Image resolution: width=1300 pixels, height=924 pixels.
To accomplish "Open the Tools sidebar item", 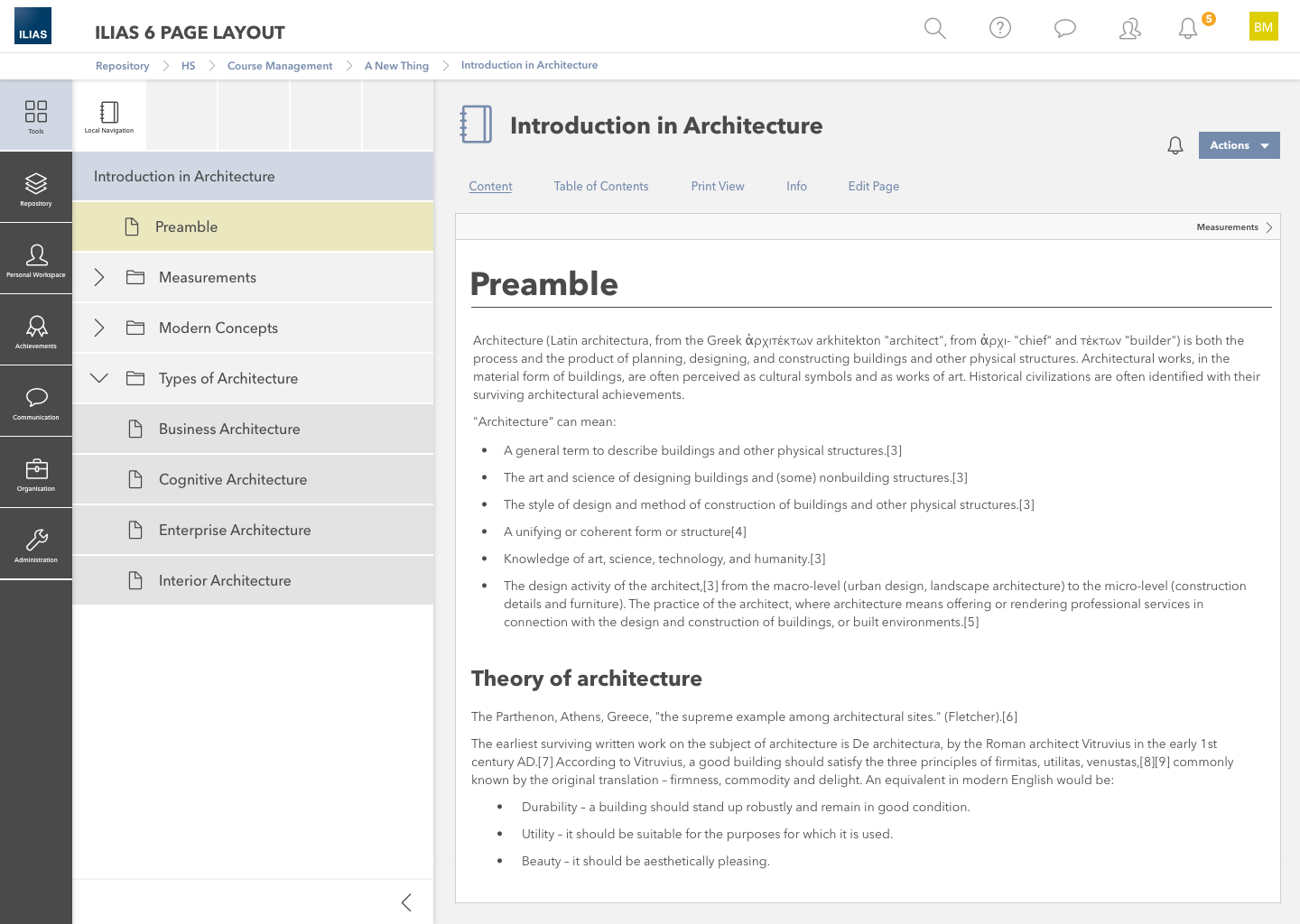I will (x=36, y=115).
